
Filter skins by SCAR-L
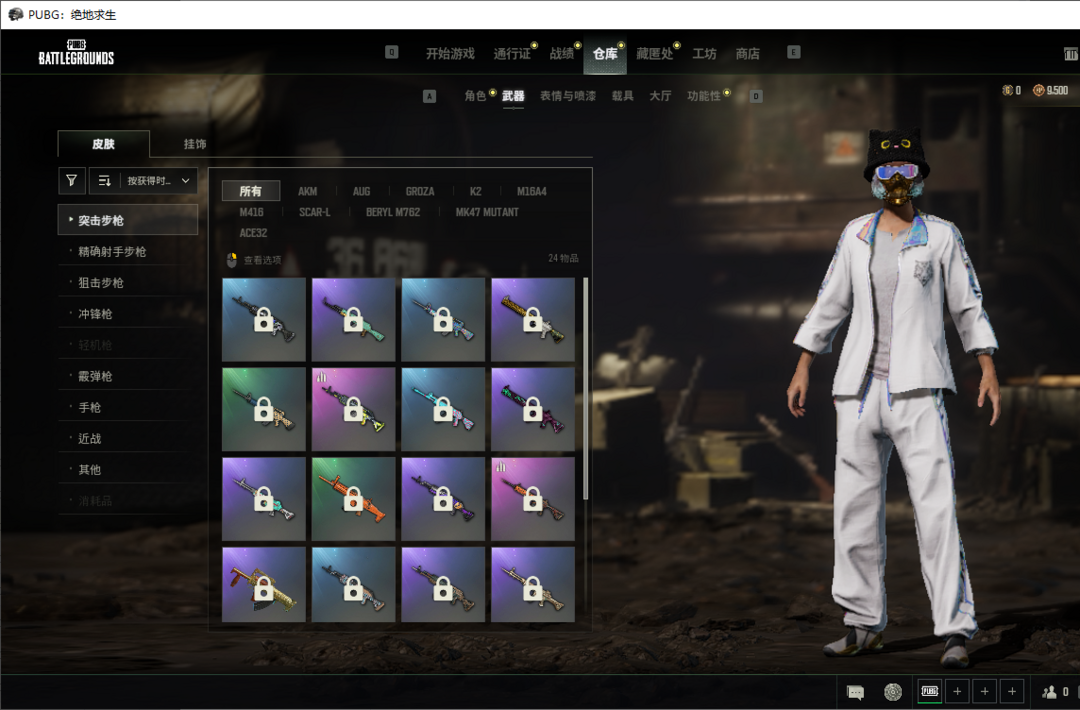tap(315, 212)
